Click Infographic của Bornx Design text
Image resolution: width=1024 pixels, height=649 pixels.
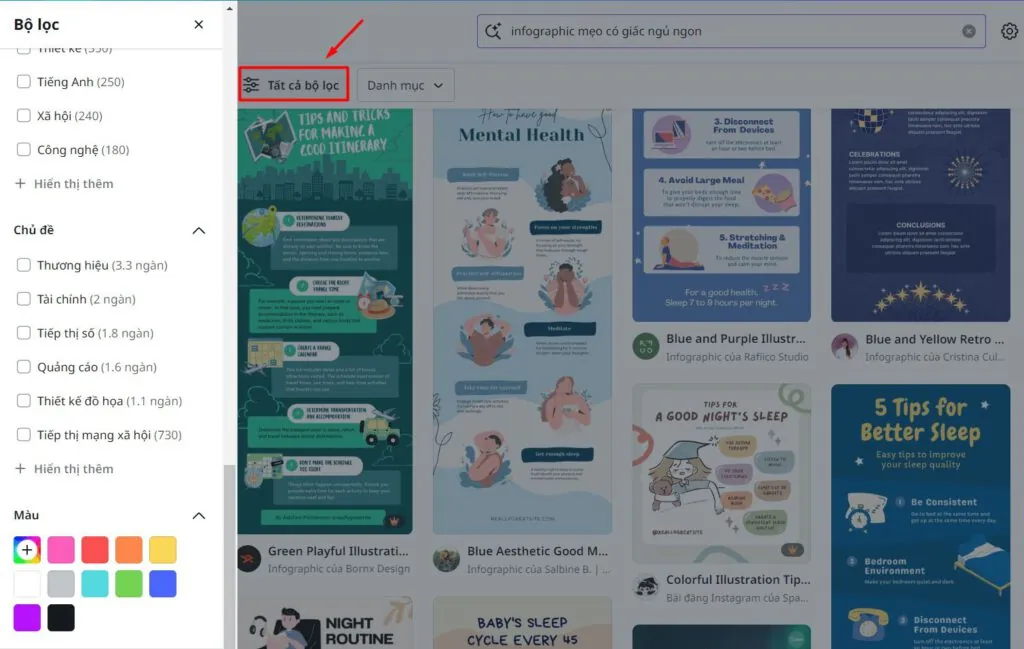(339, 569)
